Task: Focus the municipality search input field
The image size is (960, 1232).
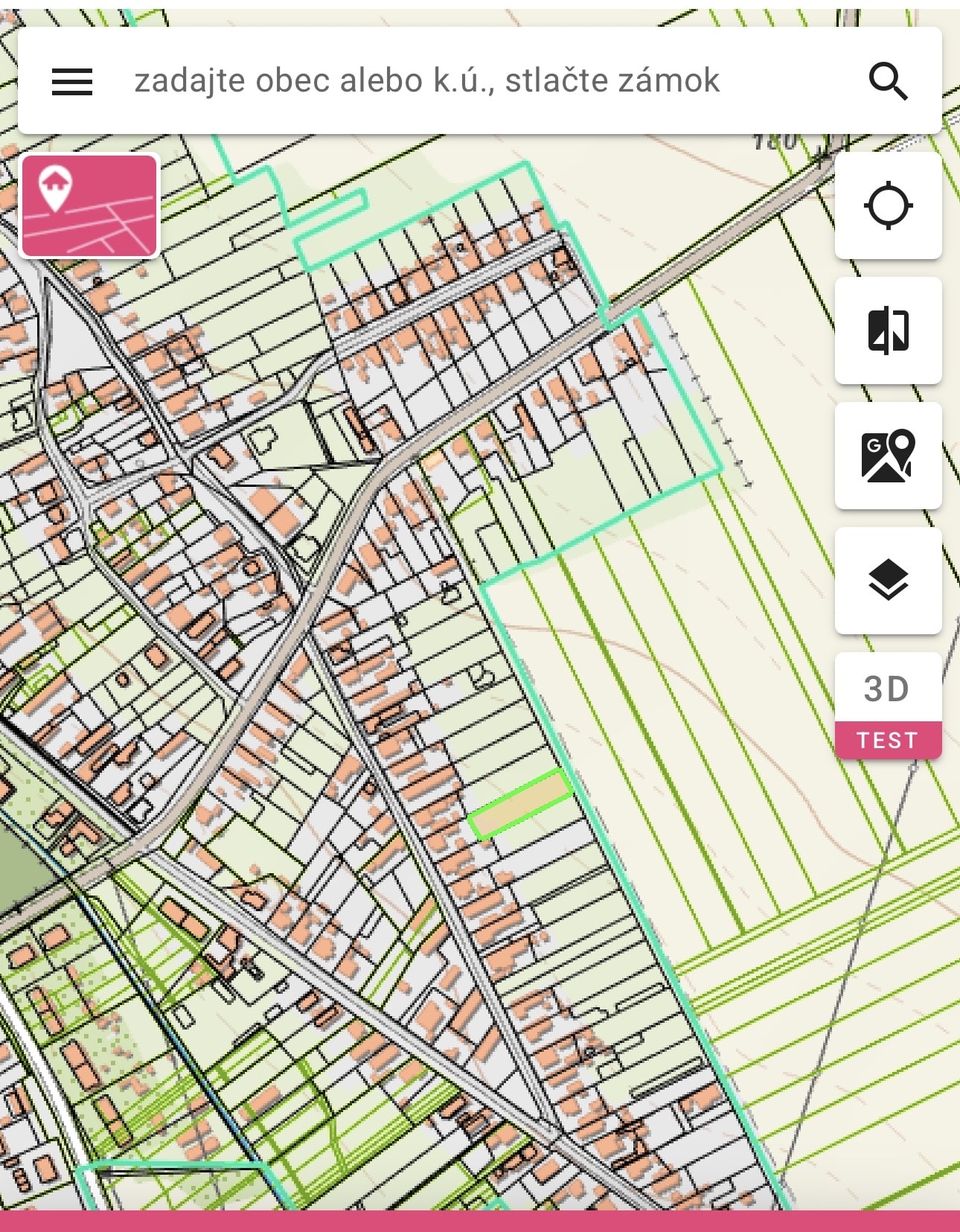Action: pos(427,80)
